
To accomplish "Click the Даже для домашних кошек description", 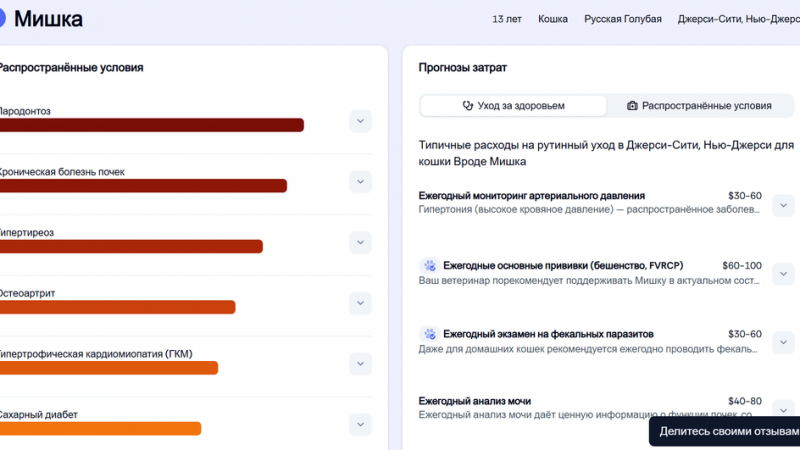I will coord(588,349).
